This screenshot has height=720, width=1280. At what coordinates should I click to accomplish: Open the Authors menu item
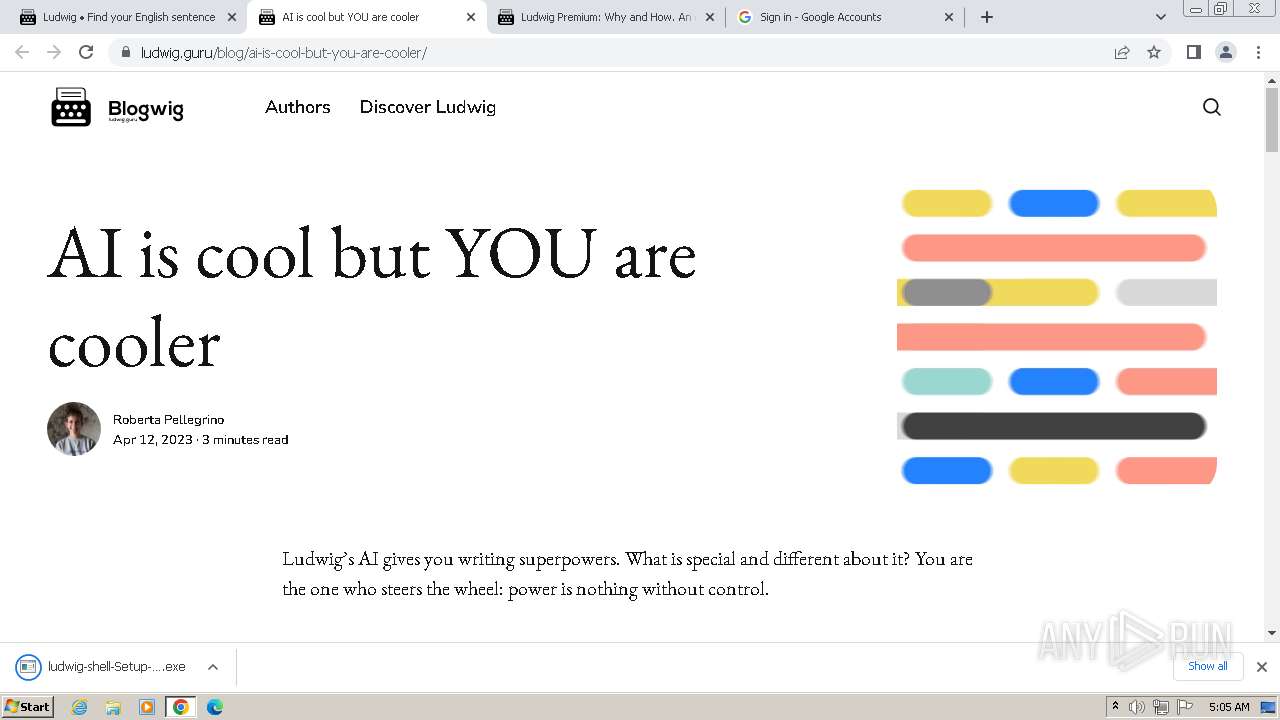(x=298, y=107)
